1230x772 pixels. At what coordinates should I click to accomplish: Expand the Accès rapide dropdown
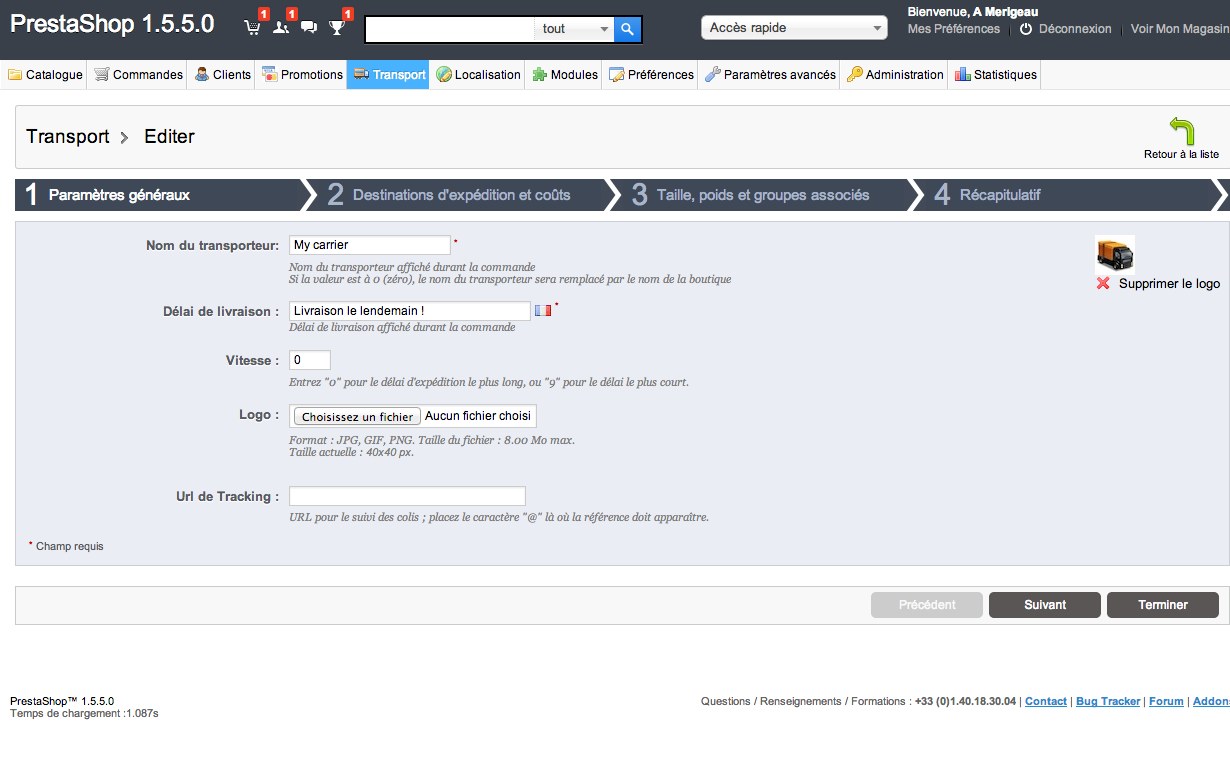794,28
